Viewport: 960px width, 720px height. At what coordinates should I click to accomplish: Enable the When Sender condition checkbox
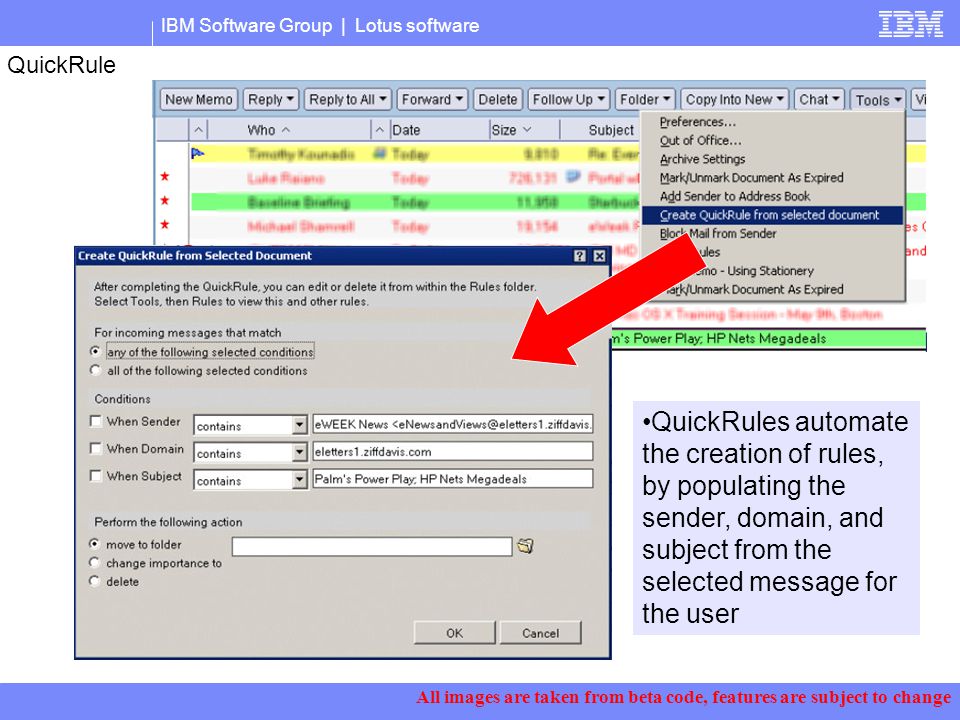click(96, 421)
